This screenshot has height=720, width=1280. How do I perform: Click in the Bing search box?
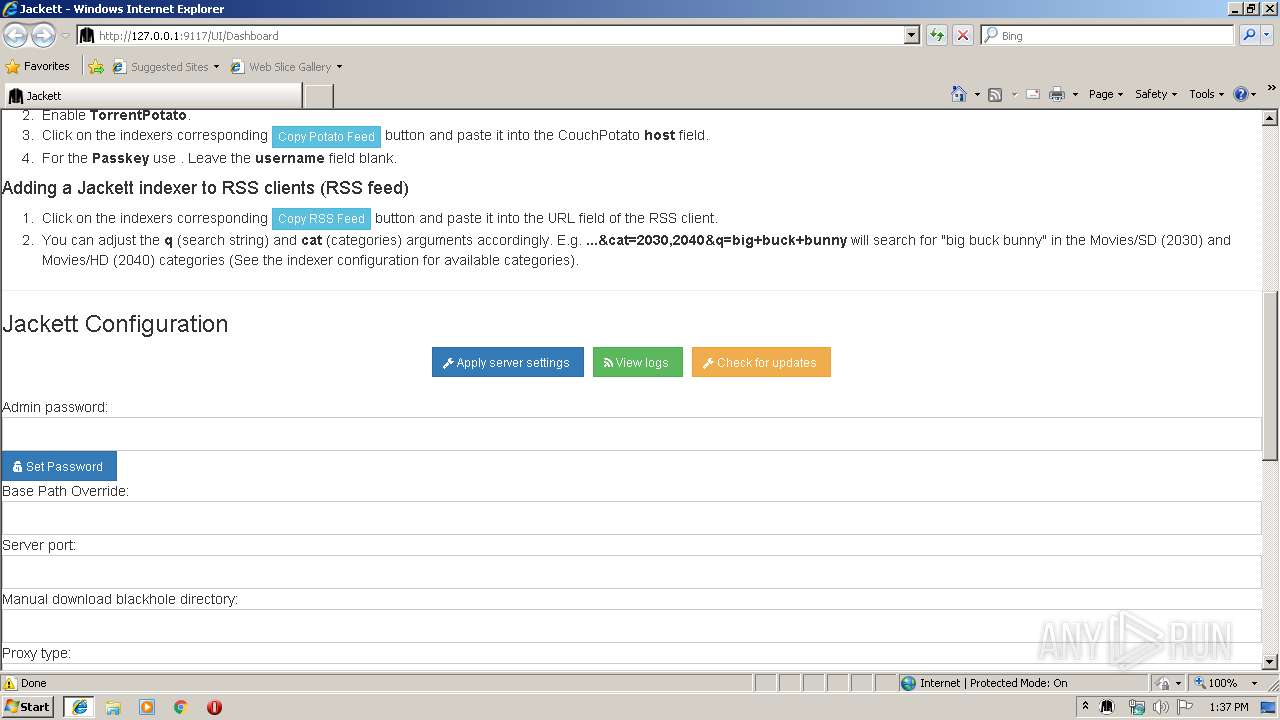(1108, 35)
